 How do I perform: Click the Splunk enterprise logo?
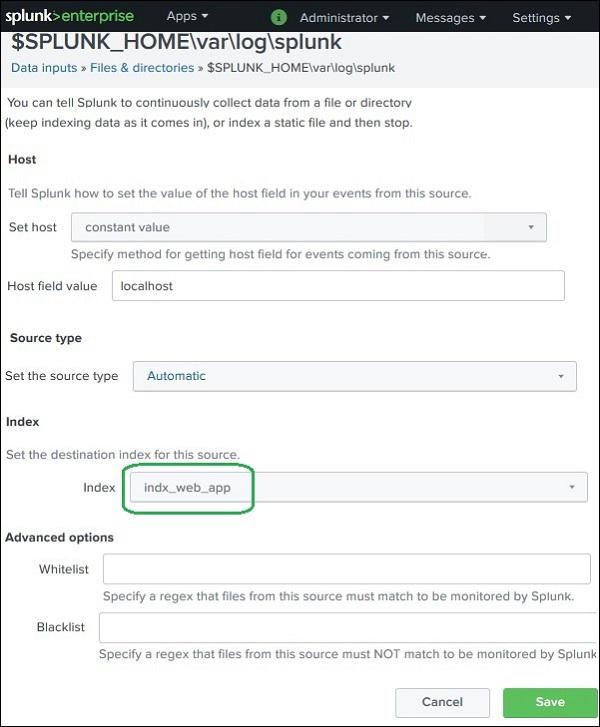tap(70, 16)
